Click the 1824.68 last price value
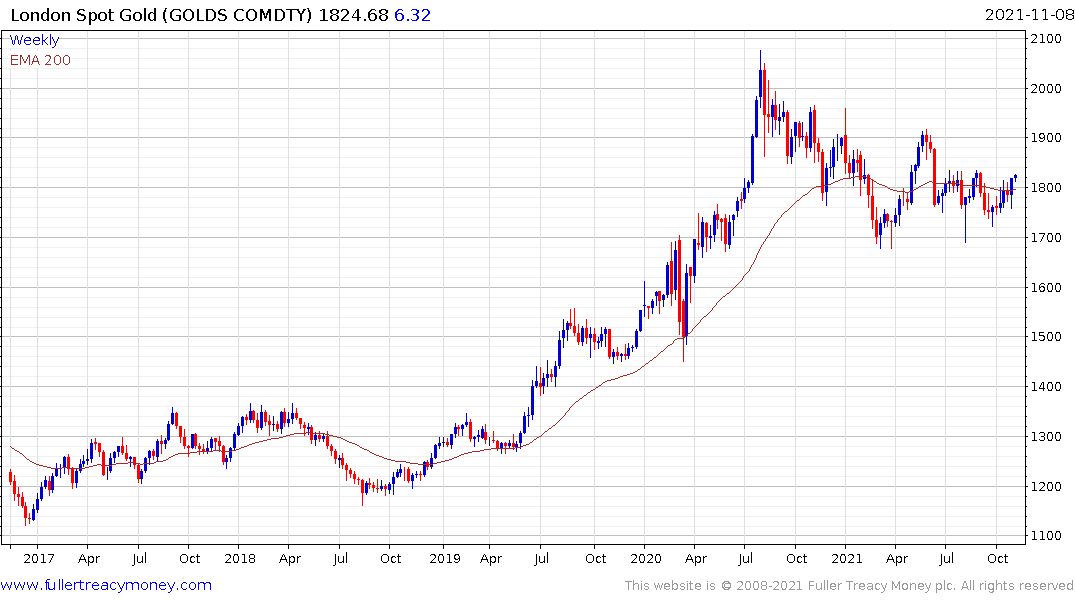The height and width of the screenshot is (600, 1075). pyautogui.click(x=353, y=15)
